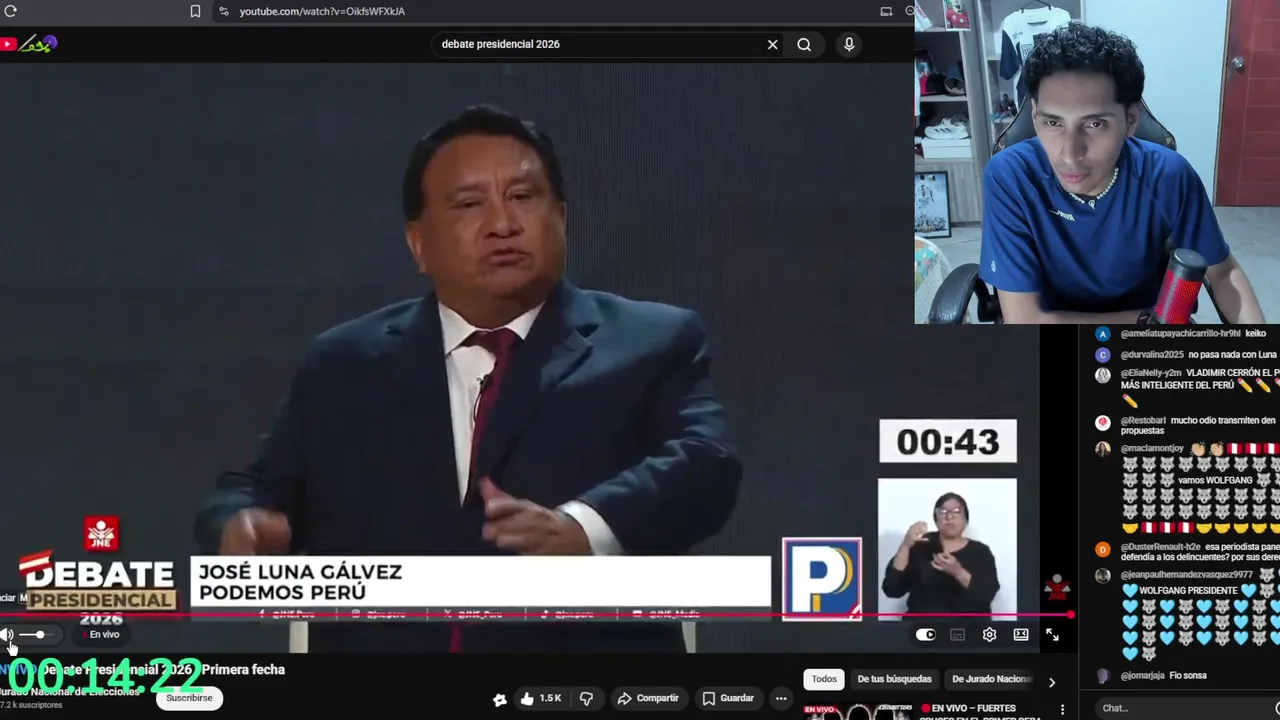The image size is (1280, 720).
Task: Toggle subtitles in the video player
Action: [957, 634]
